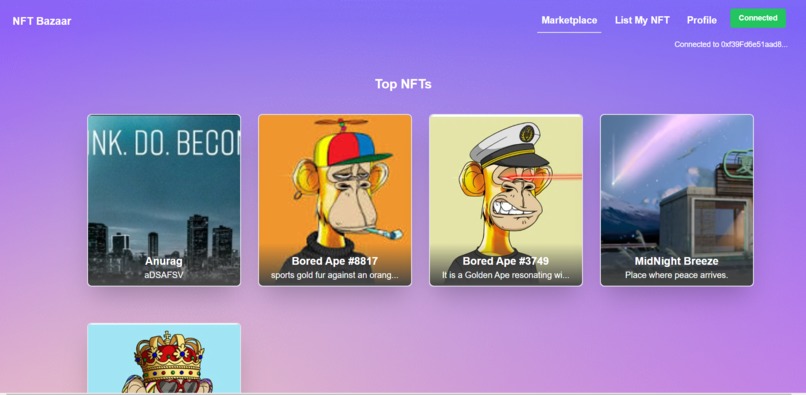This screenshot has width=806, height=395.
Task: Open the List My NFT page
Action: (x=642, y=20)
